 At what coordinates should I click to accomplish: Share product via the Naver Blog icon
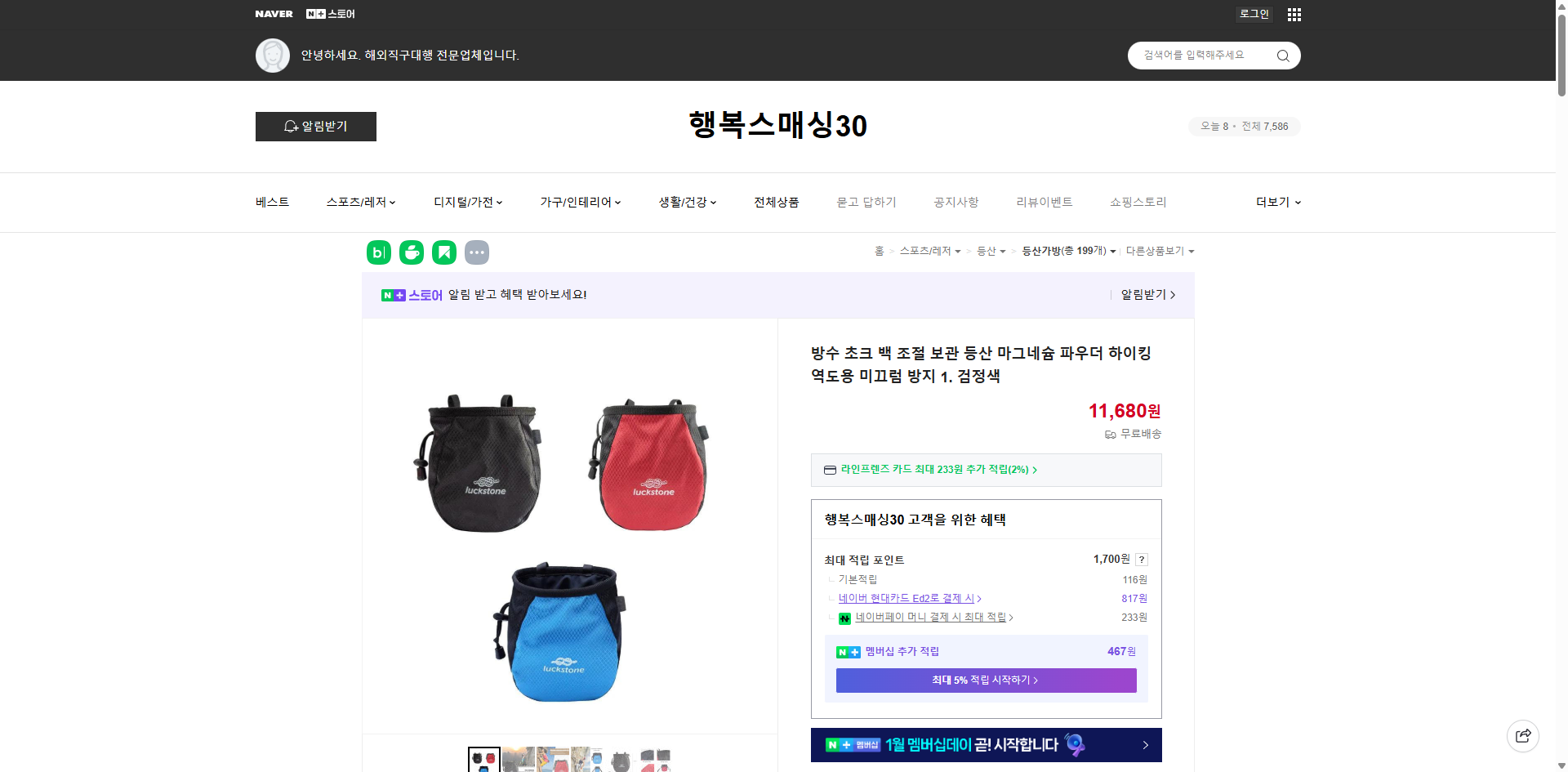point(378,252)
